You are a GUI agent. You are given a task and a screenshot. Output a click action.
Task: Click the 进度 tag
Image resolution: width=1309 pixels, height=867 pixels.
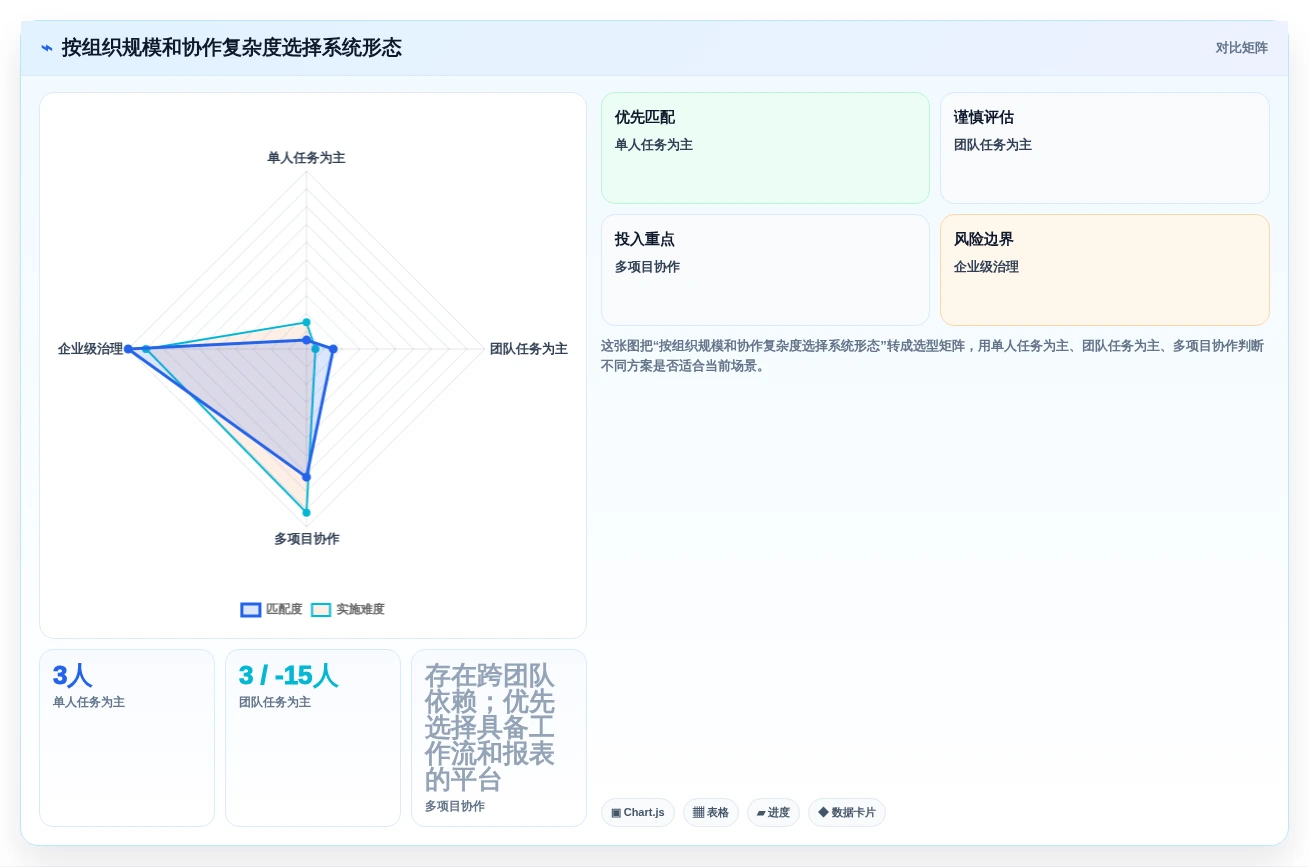[773, 812]
